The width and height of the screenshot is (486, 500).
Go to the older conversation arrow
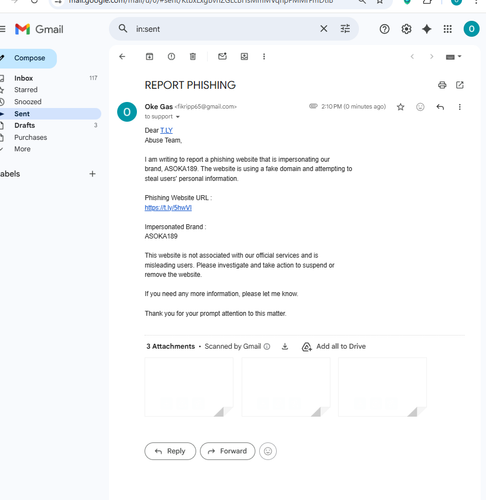[431, 57]
